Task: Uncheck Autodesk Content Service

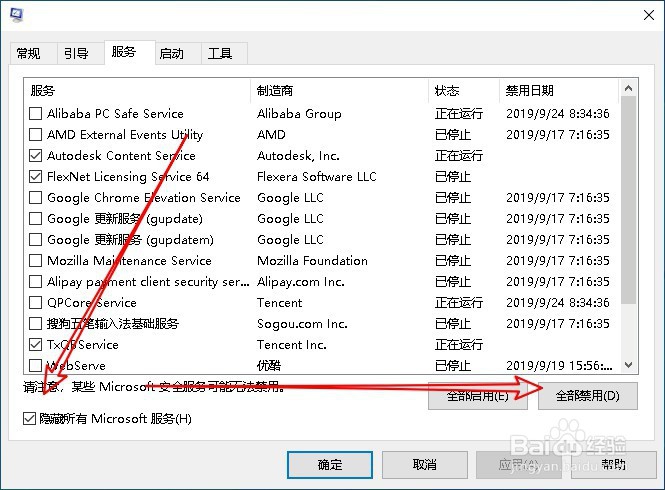Action: point(36,156)
